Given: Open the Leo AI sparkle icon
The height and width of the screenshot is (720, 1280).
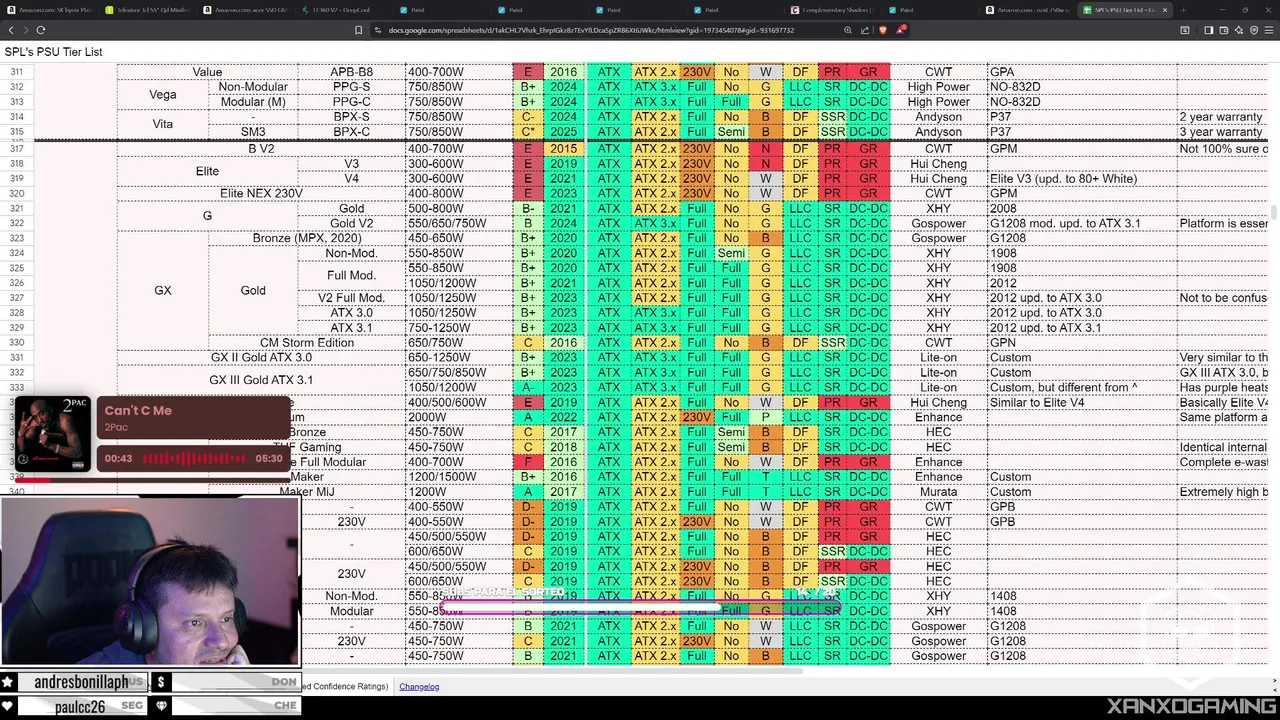Looking at the screenshot, I should click(1239, 30).
